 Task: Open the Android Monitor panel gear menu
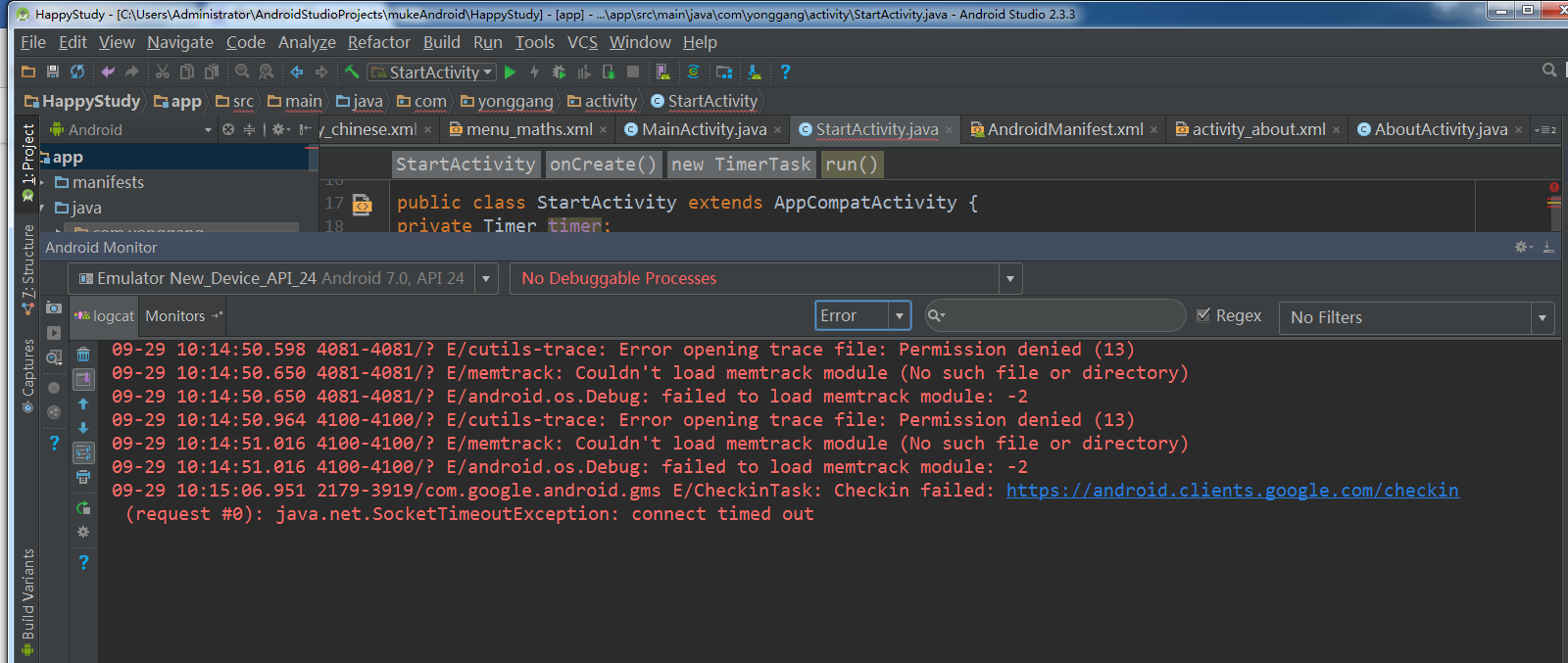point(1523,247)
